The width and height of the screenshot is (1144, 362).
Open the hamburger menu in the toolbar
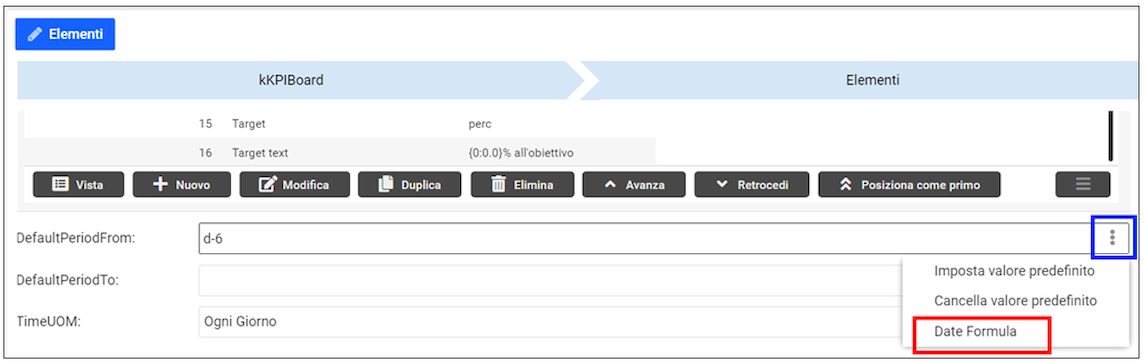pos(1083,185)
